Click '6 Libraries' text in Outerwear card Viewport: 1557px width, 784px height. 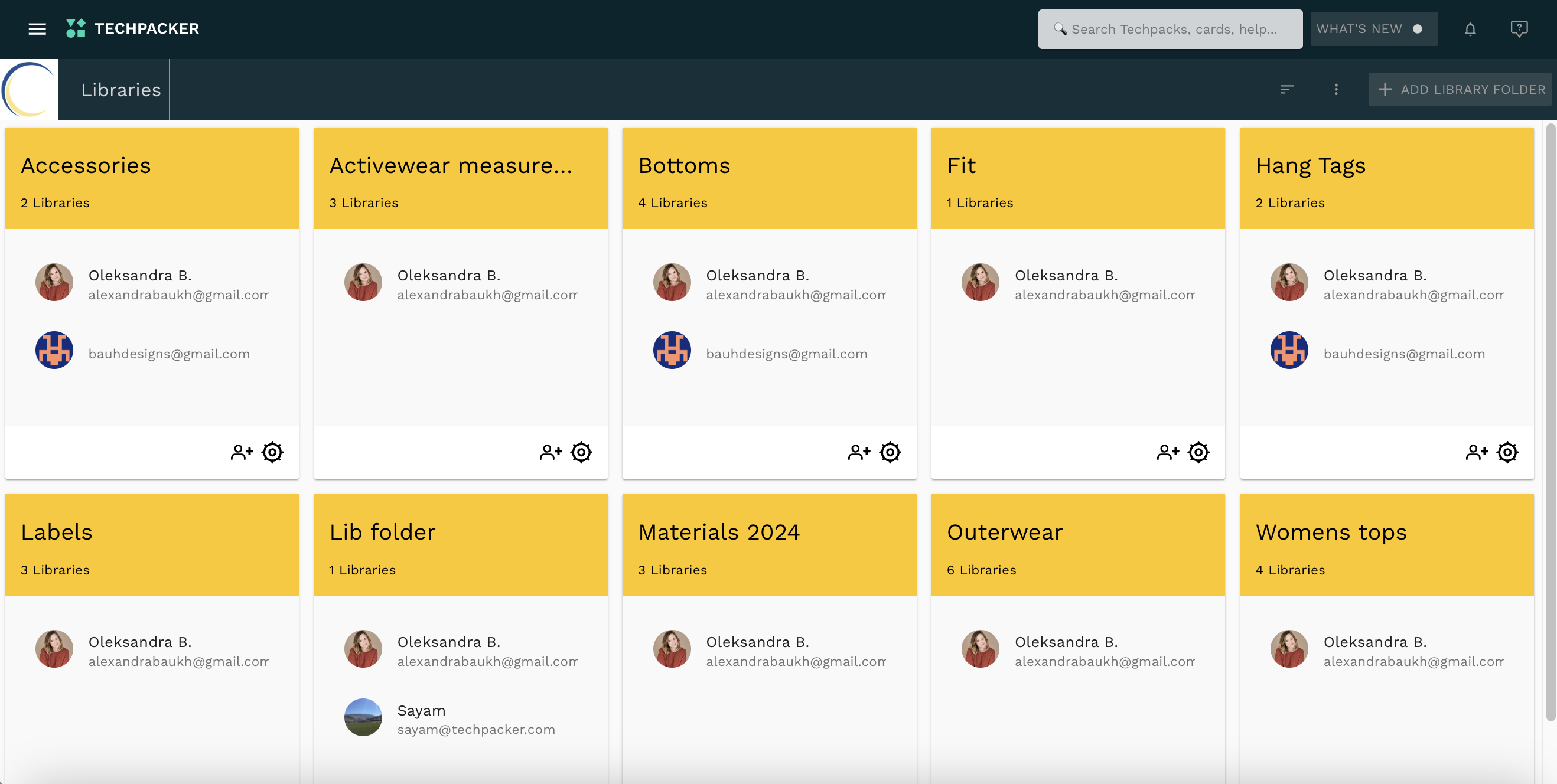[x=982, y=570]
